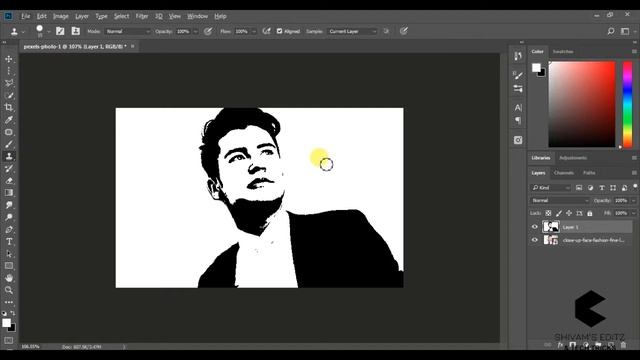This screenshot has width=640, height=360.
Task: Open the Character panel icon
Action: (x=518, y=108)
